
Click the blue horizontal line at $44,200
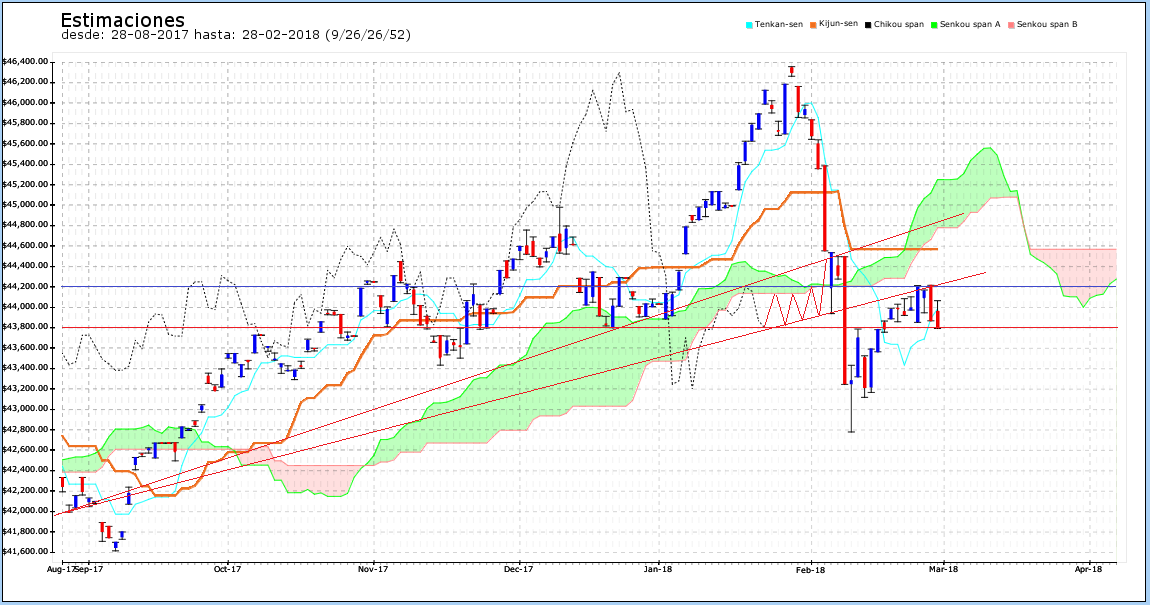click(589, 286)
